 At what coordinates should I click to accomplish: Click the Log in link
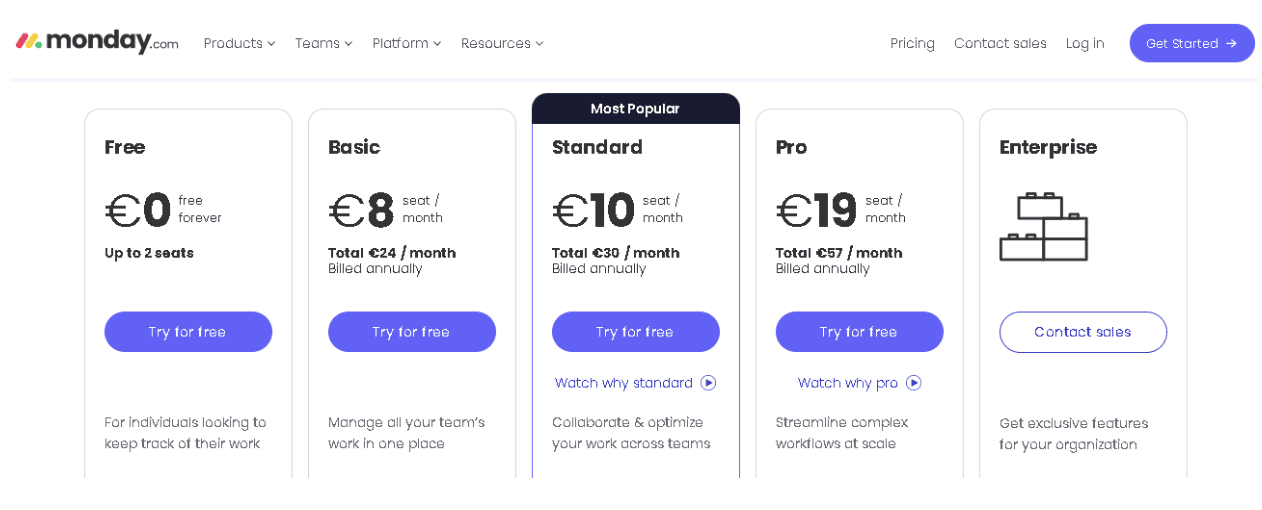(1085, 44)
